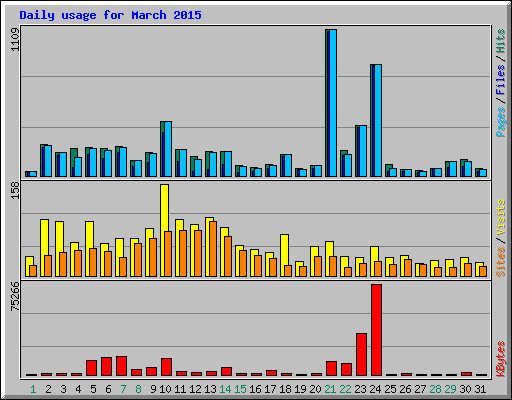Click the red KBytes bar for day 23
Image resolution: width=512 pixels, height=400 pixels.
tap(361, 355)
